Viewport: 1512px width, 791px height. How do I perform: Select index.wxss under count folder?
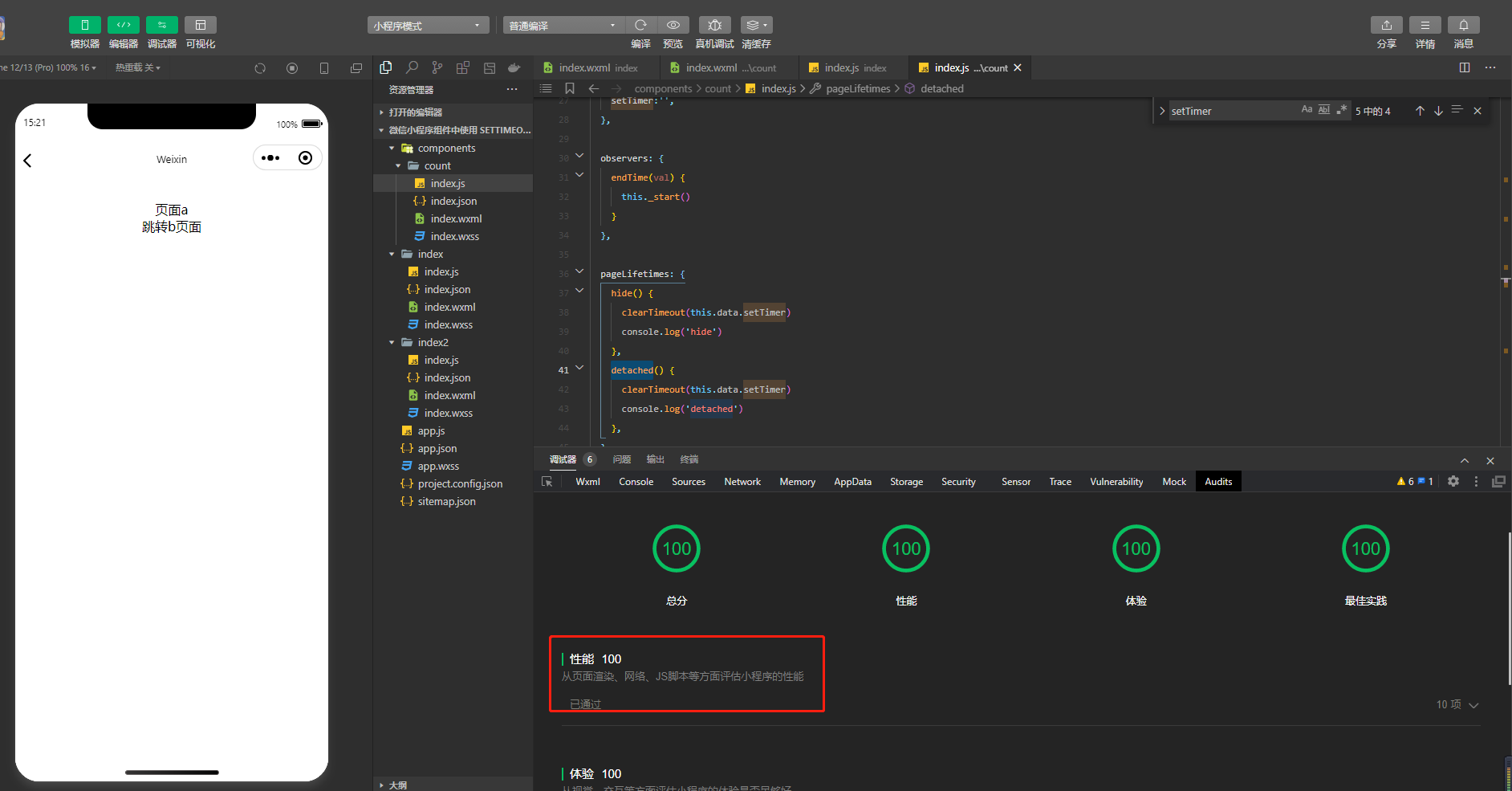(453, 236)
